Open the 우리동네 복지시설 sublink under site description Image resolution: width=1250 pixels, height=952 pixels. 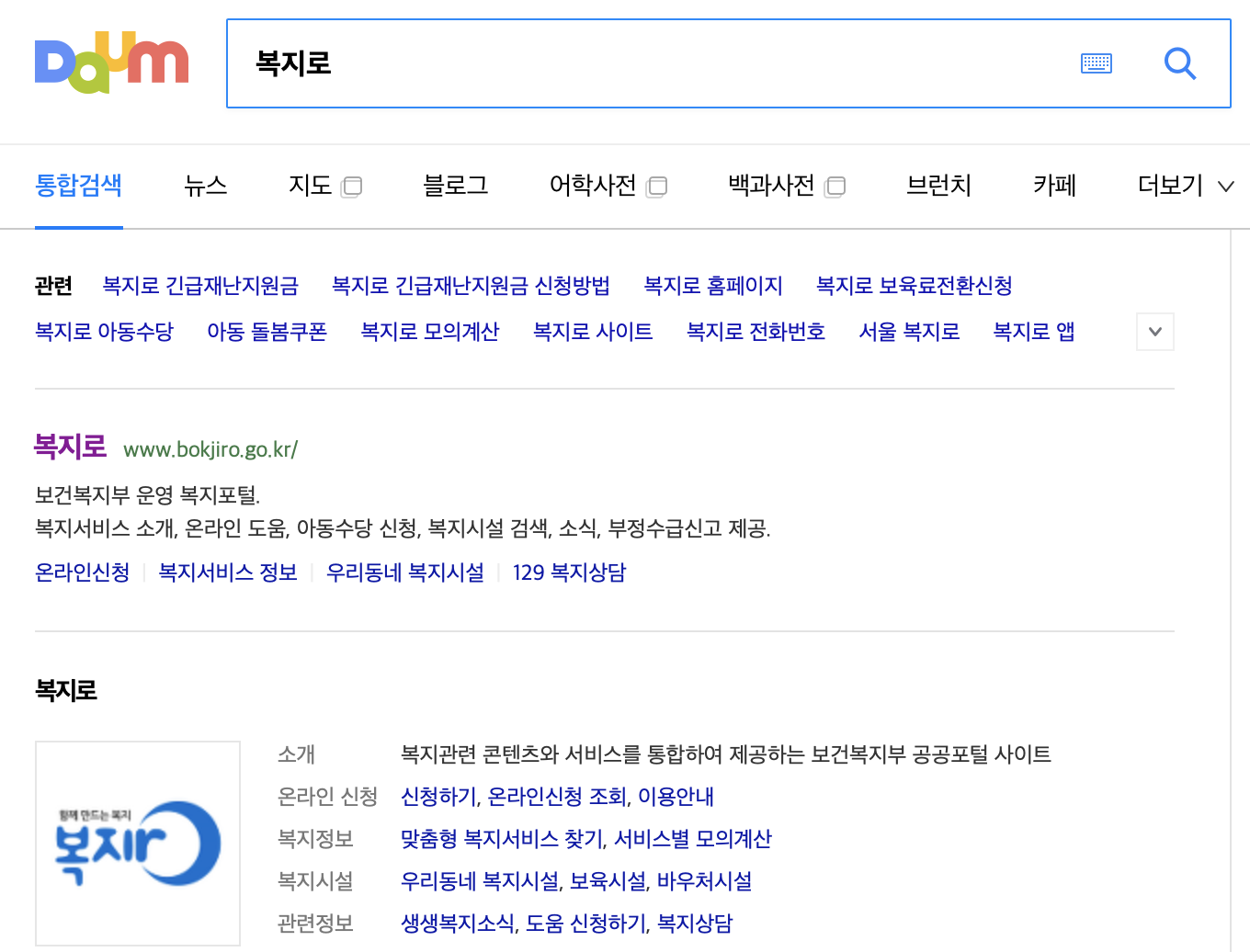[405, 572]
